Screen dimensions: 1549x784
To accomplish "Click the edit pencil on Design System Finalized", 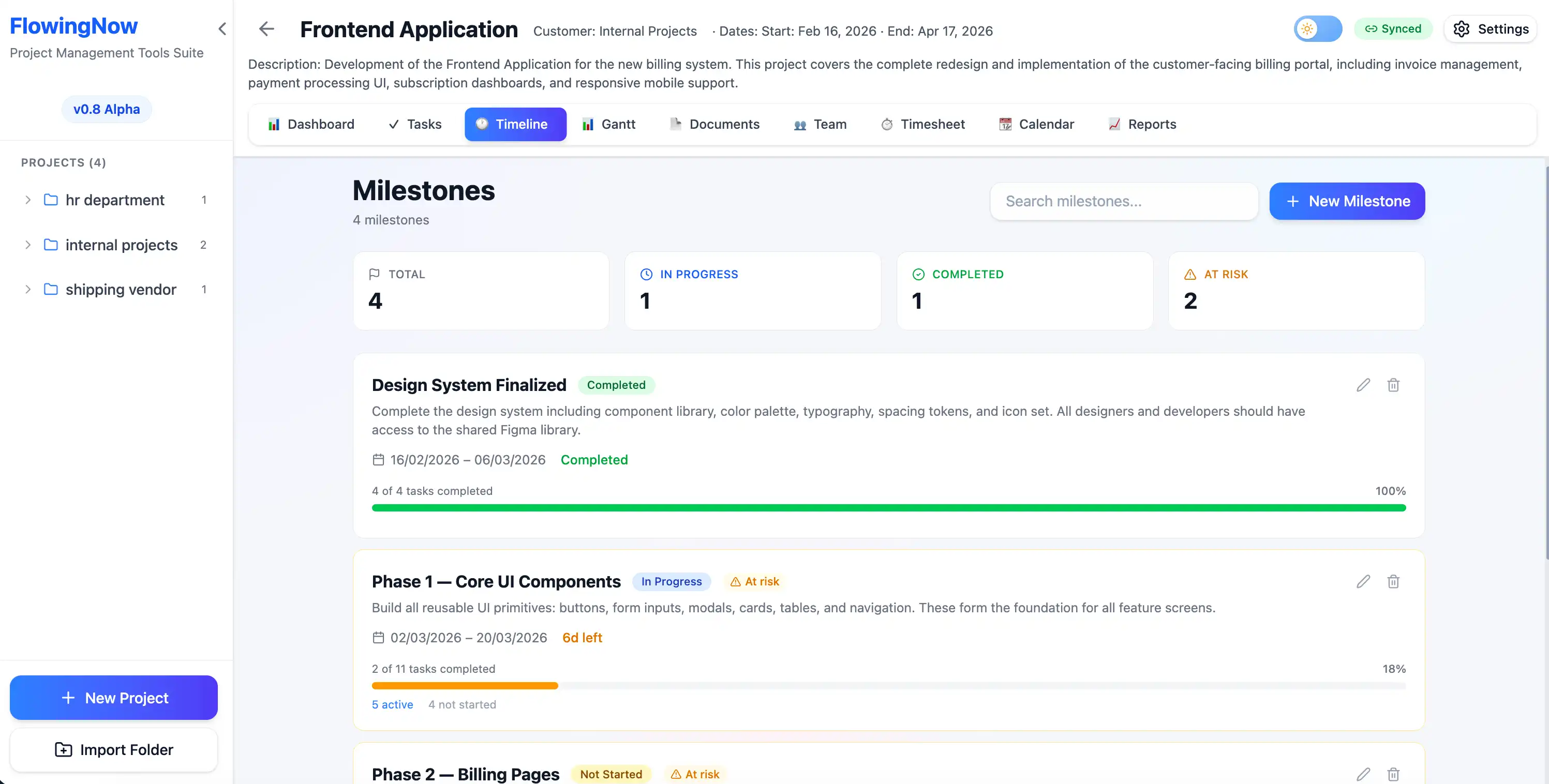I will (1363, 385).
